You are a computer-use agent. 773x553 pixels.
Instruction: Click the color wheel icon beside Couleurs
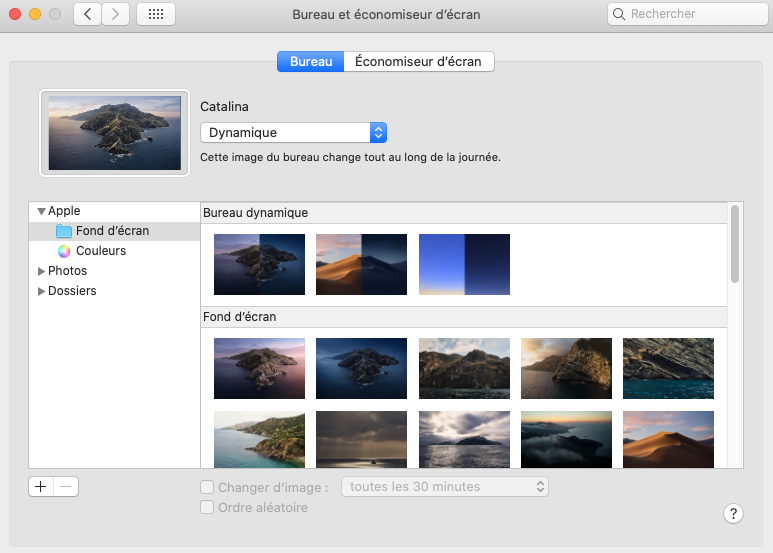tap(64, 251)
